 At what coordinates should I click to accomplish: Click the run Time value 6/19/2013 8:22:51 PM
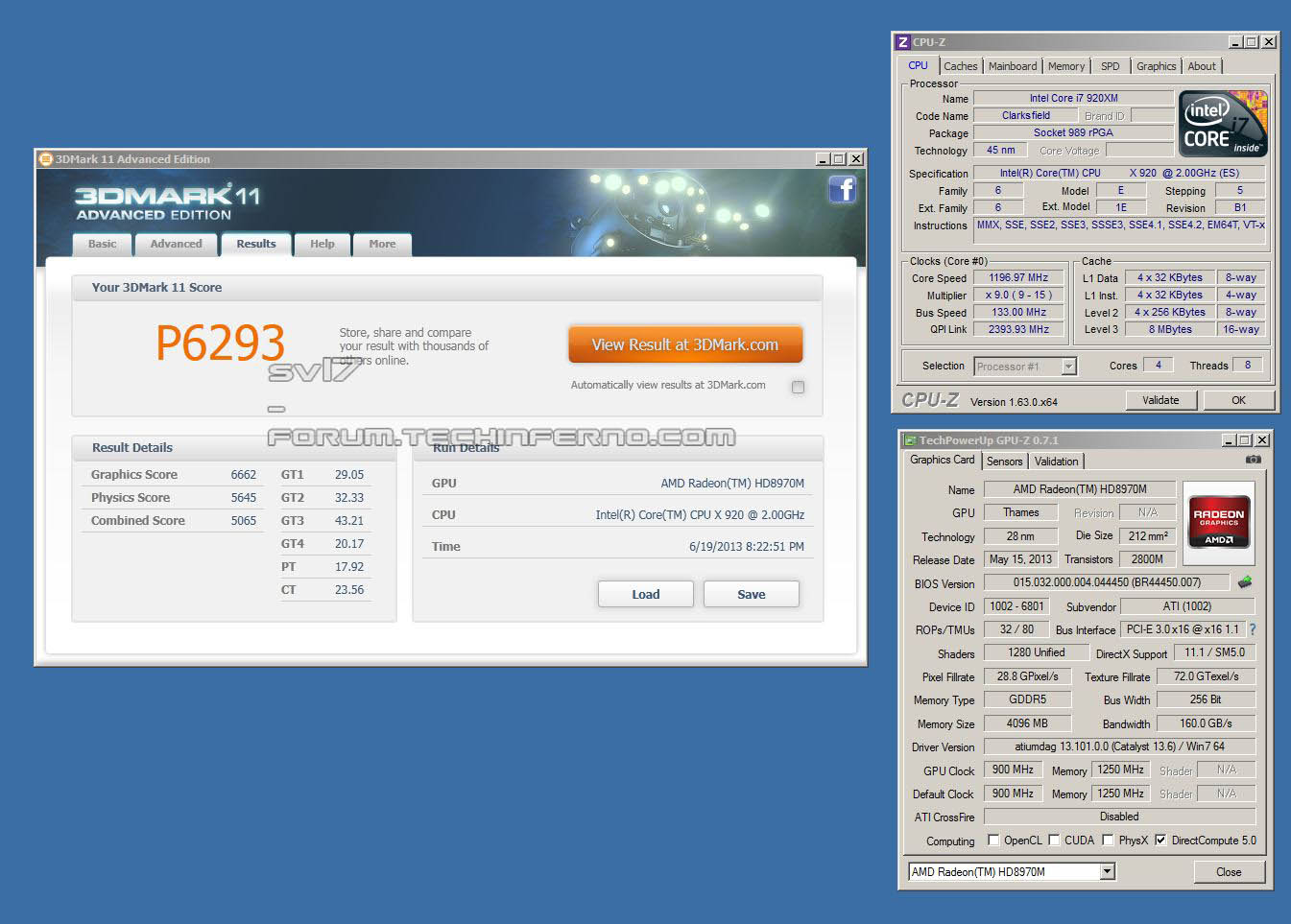coord(747,546)
